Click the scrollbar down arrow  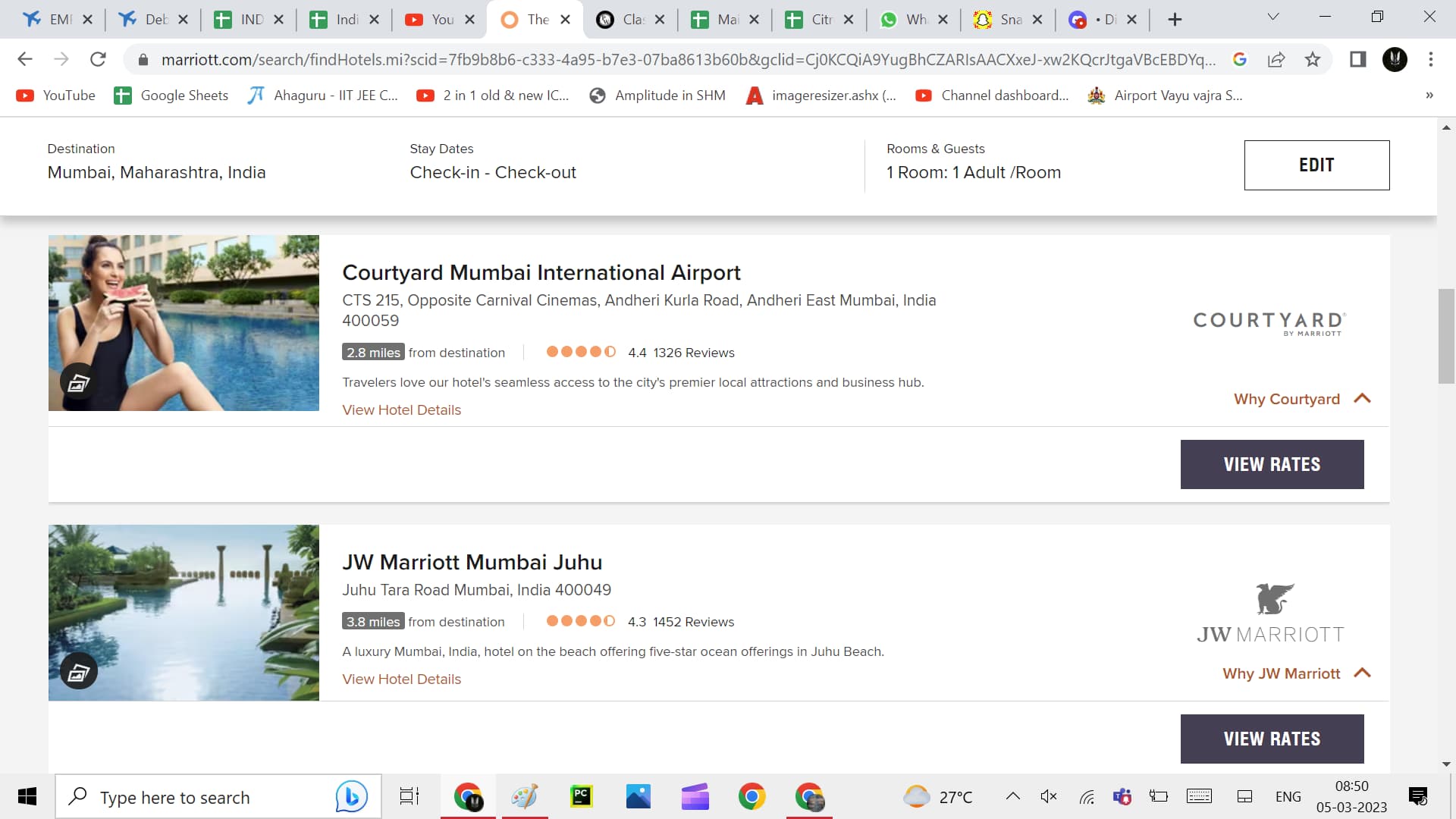(1446, 764)
